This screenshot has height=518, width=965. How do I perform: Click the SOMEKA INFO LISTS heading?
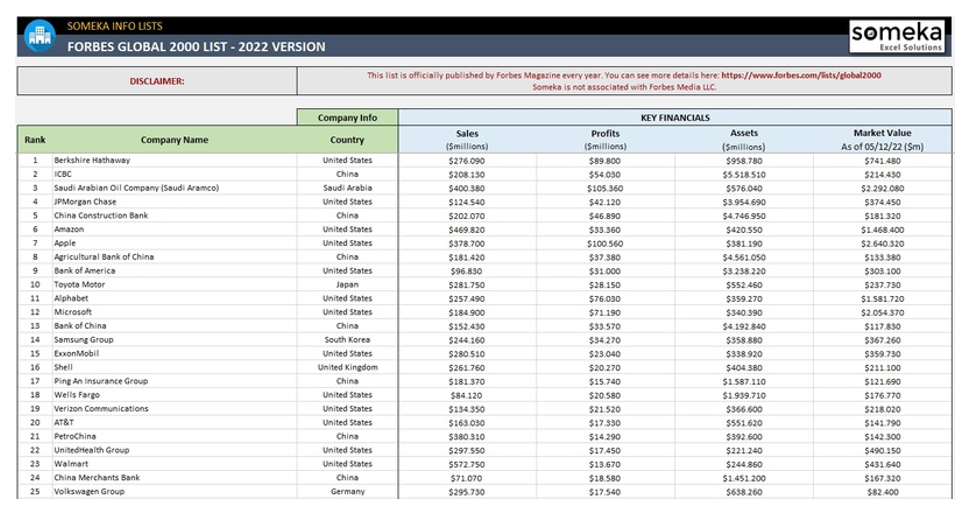click(115, 26)
